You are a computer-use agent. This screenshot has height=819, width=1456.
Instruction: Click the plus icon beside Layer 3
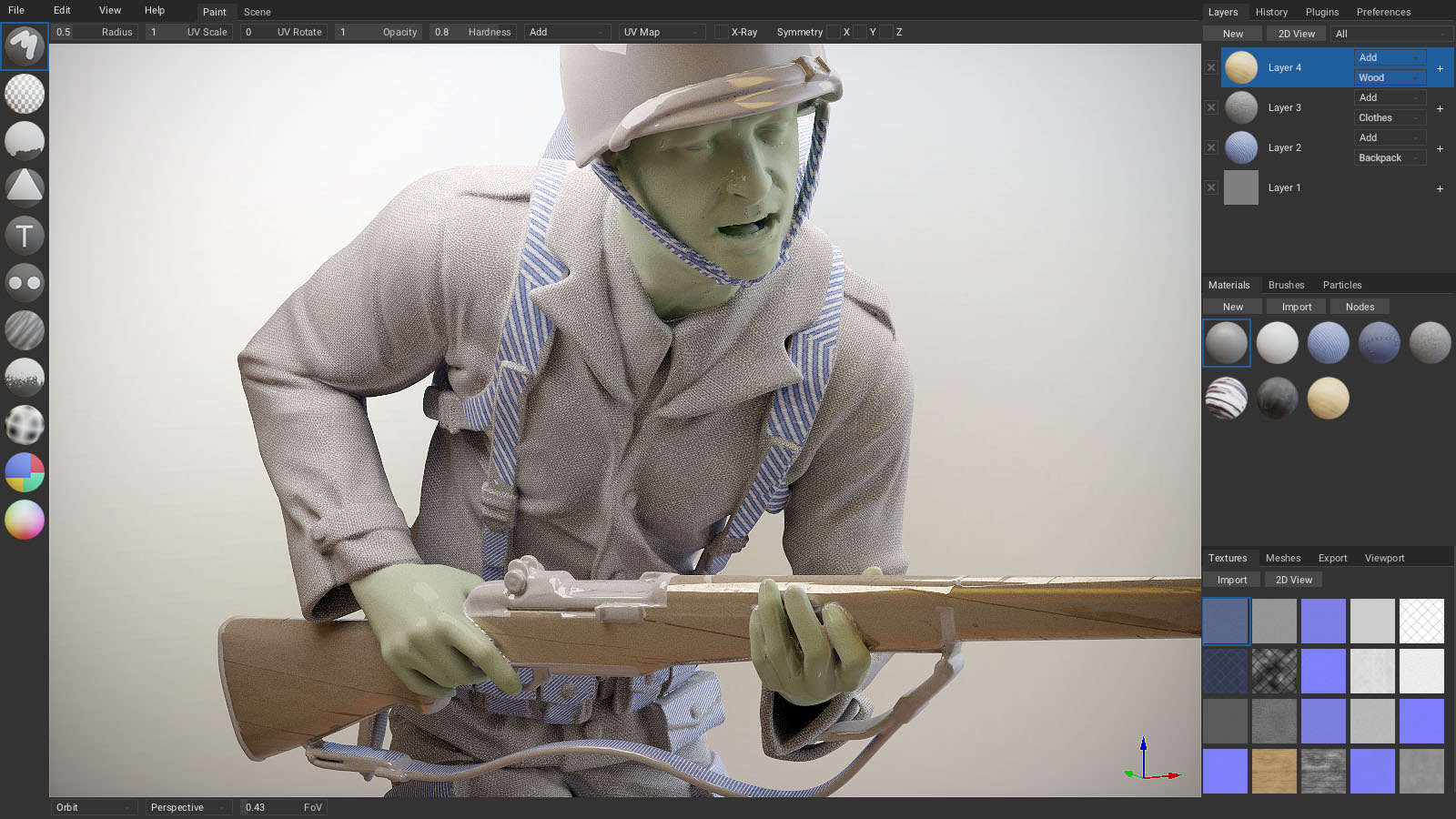(x=1440, y=108)
